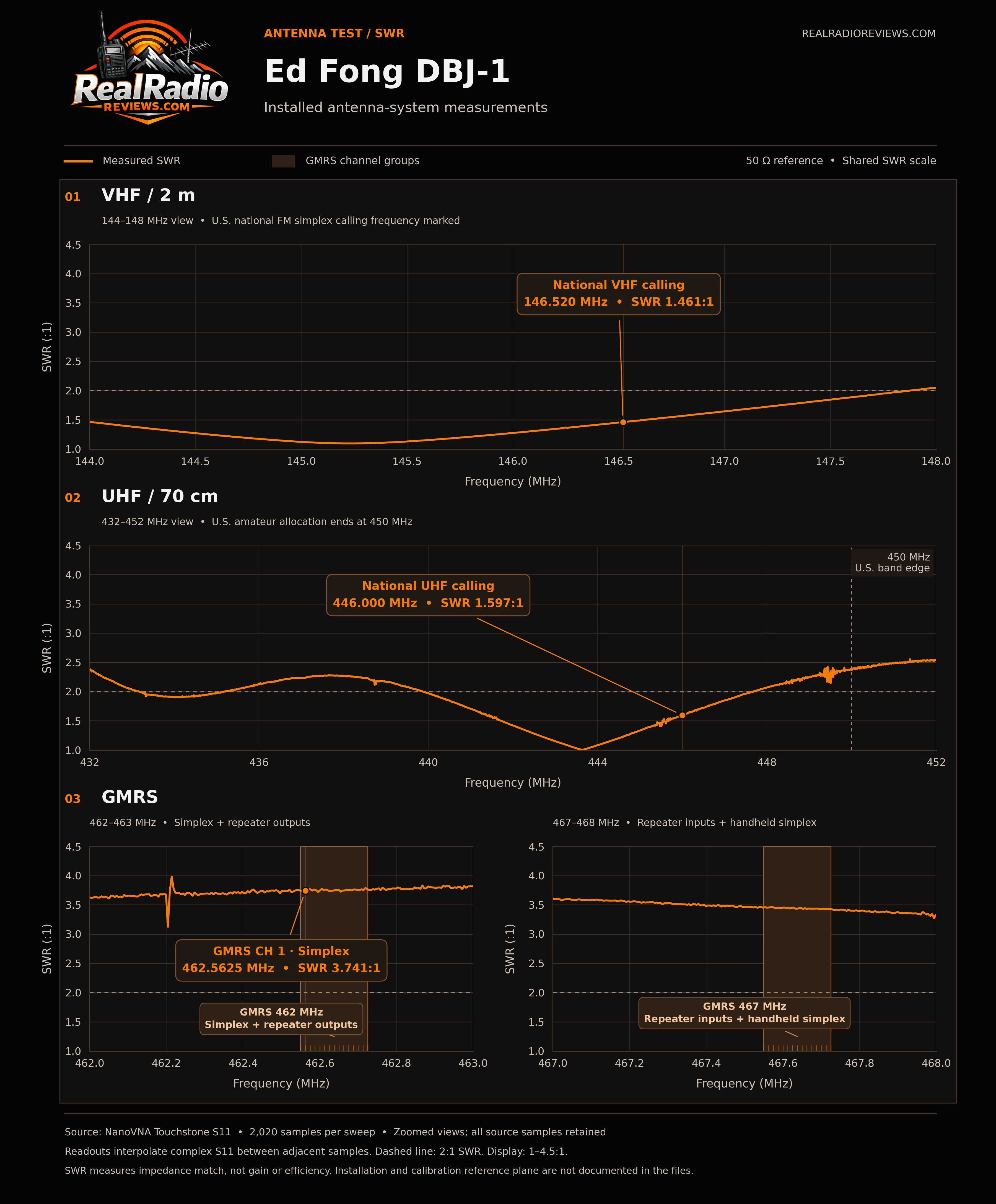Open the REALRADIOREVIEWS.COM link at top right

click(x=868, y=34)
